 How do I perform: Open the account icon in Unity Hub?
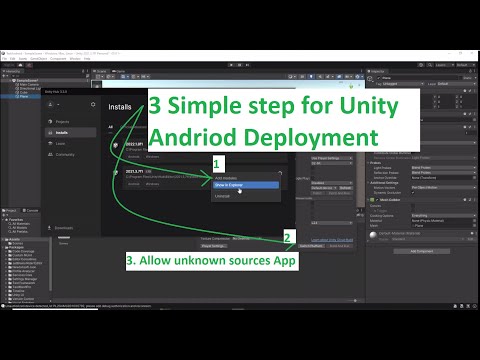click(x=50, y=105)
